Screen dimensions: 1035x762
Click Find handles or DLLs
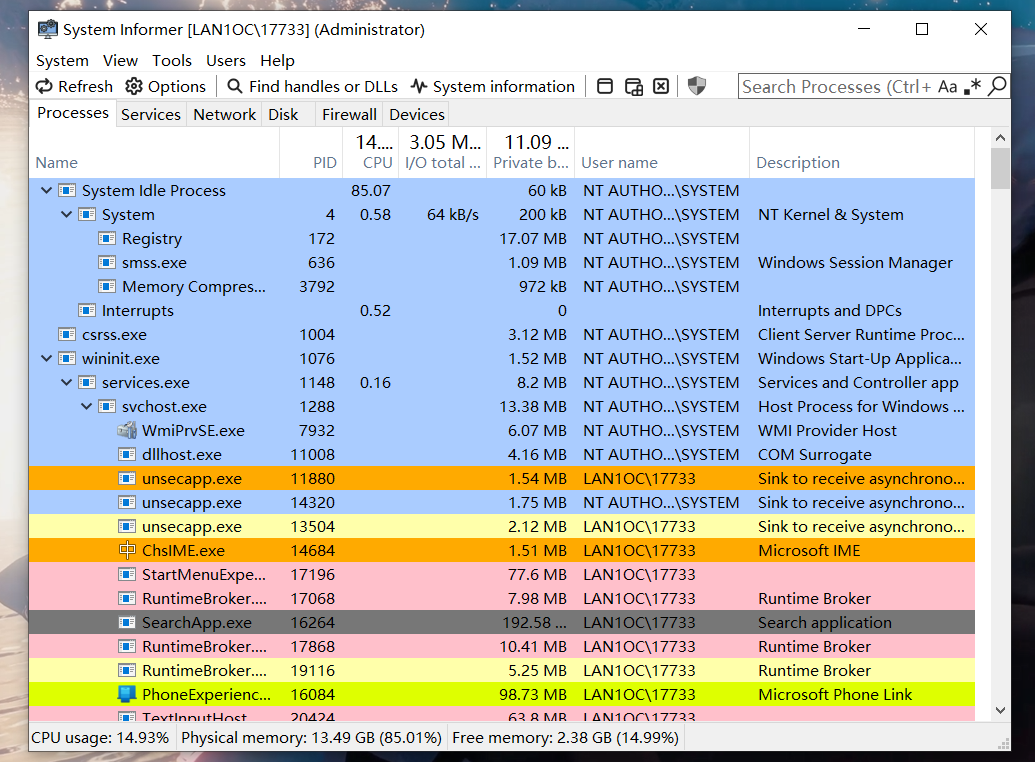[x=312, y=87]
